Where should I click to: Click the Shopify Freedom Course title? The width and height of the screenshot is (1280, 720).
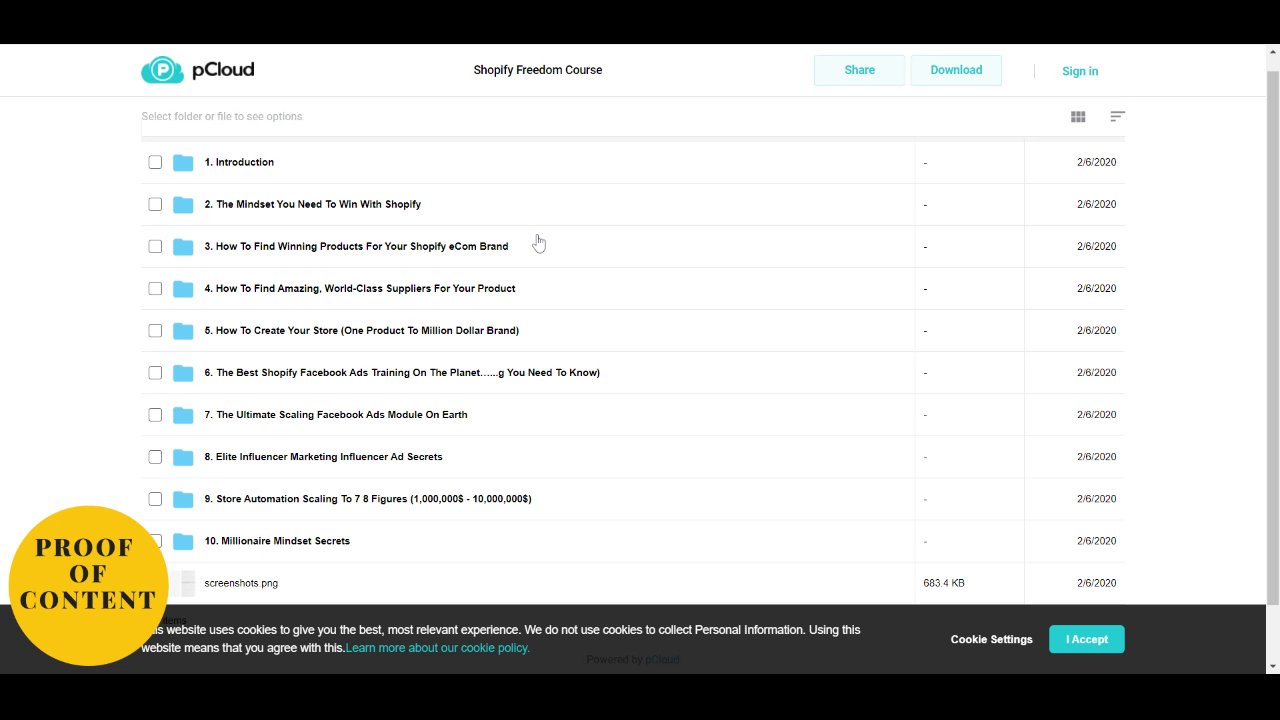[538, 70]
